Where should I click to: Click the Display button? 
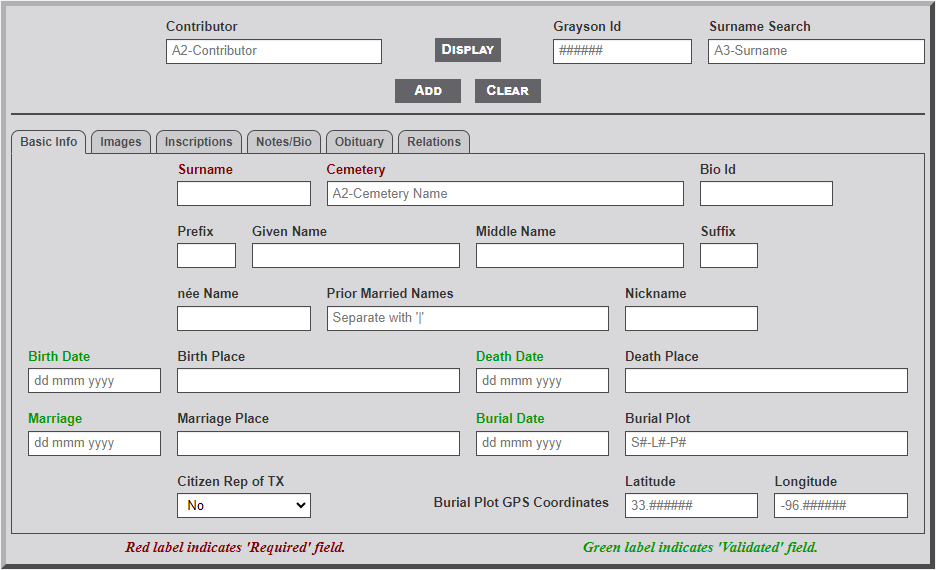click(x=468, y=50)
